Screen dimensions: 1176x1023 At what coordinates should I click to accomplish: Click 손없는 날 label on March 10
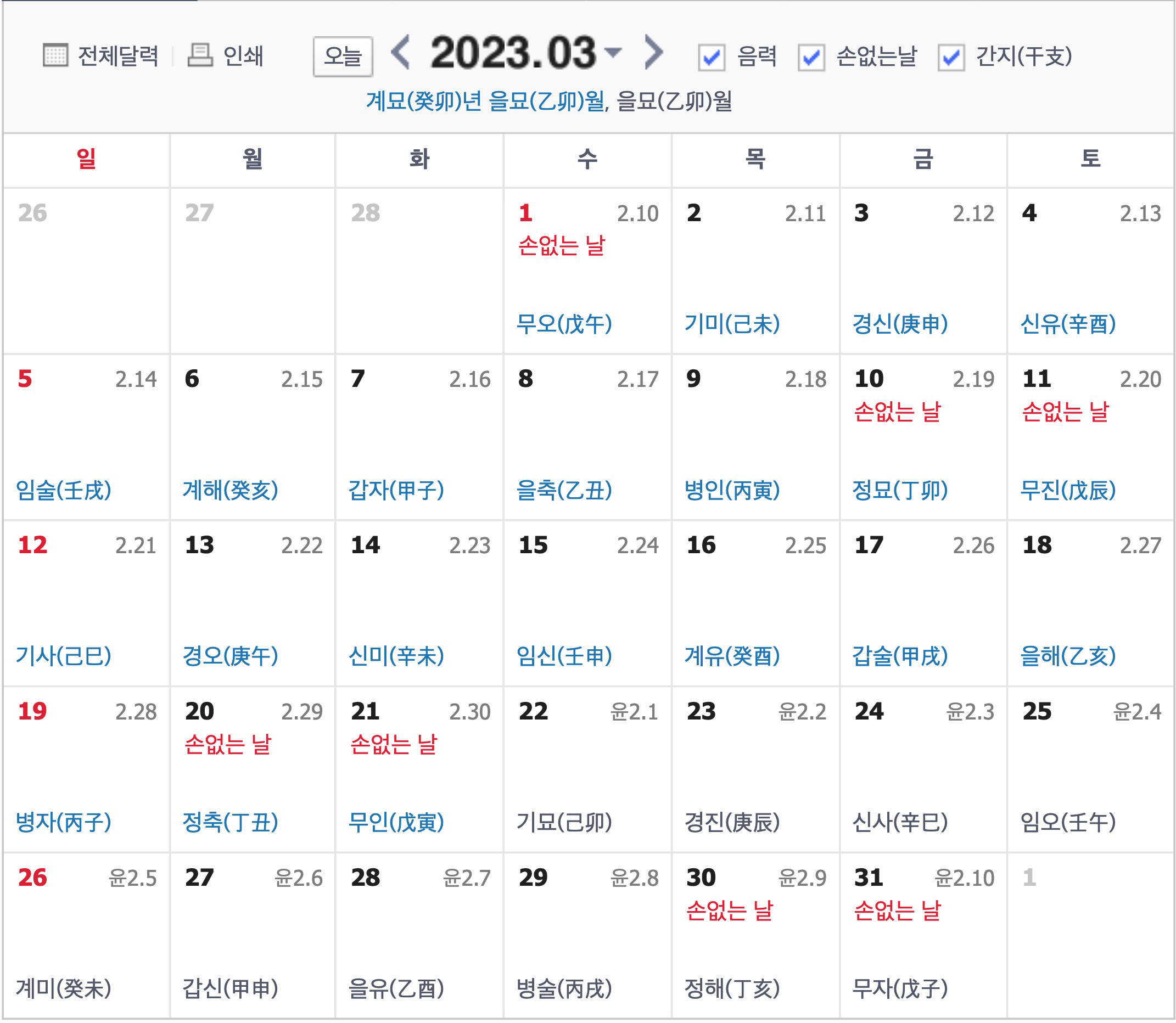(897, 411)
